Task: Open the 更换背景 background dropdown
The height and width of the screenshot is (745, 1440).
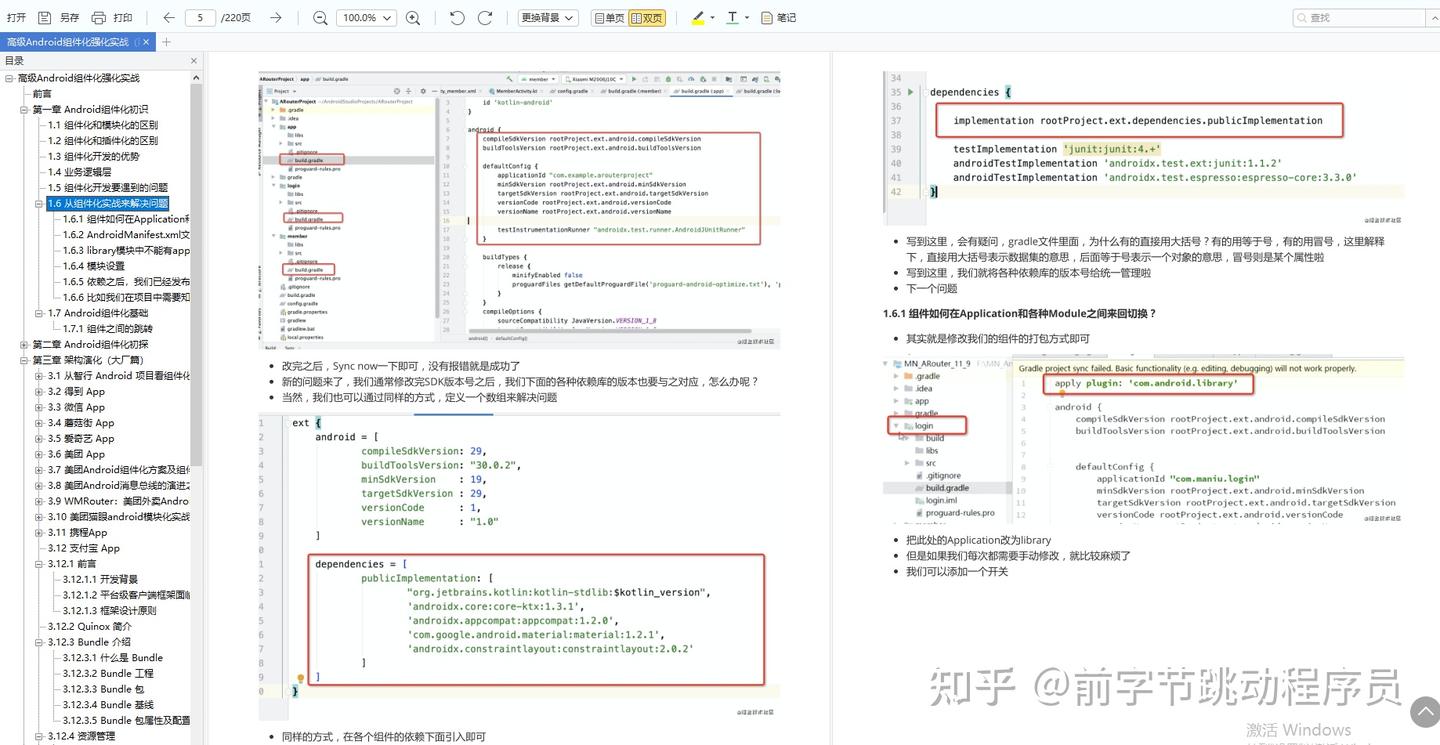Action: 545,17
